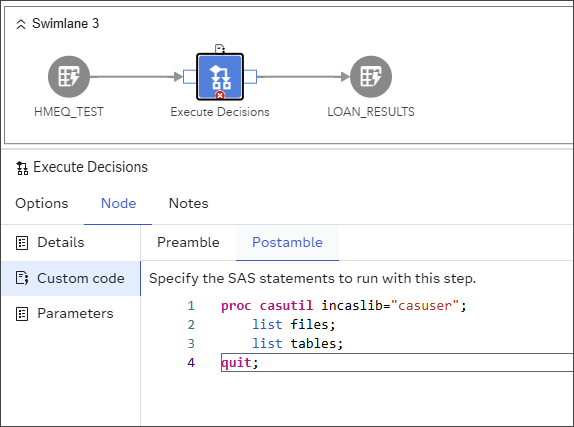The height and width of the screenshot is (427, 574).
Task: Open the Options tab
Action: pos(42,203)
